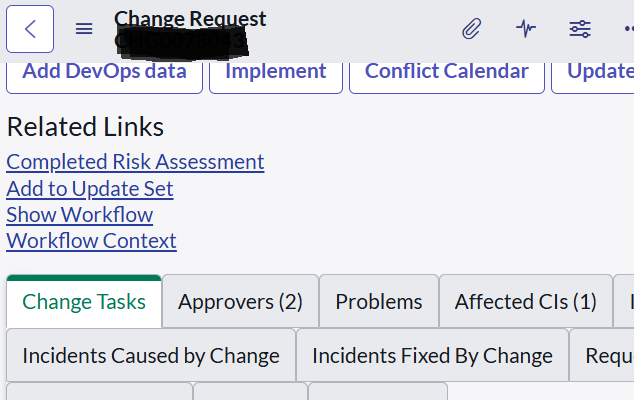Open the more options ellipsis

click(x=626, y=29)
